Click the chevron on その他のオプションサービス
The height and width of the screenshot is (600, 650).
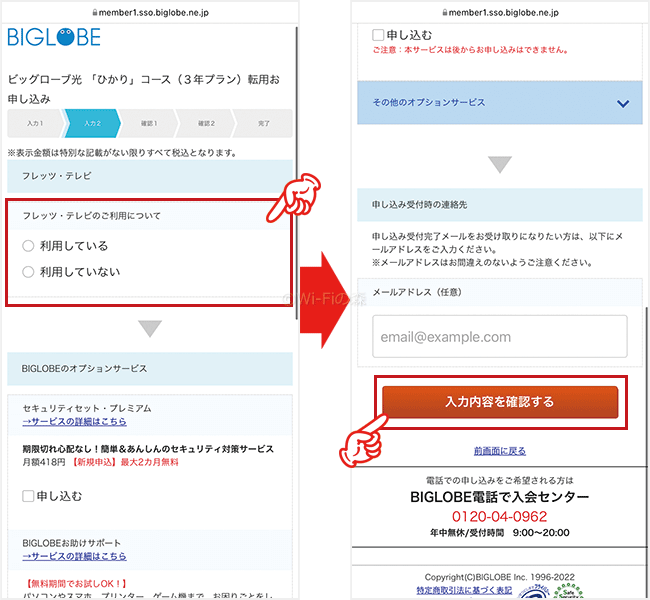click(x=623, y=103)
